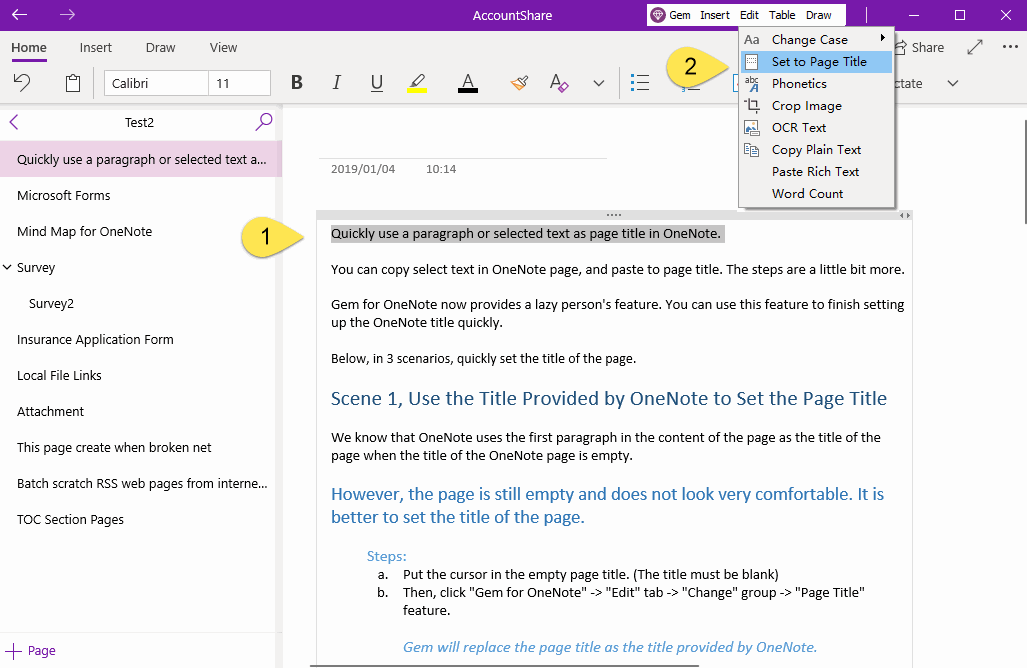
Task: Open the Gem Edit menu
Action: pyautogui.click(x=749, y=15)
